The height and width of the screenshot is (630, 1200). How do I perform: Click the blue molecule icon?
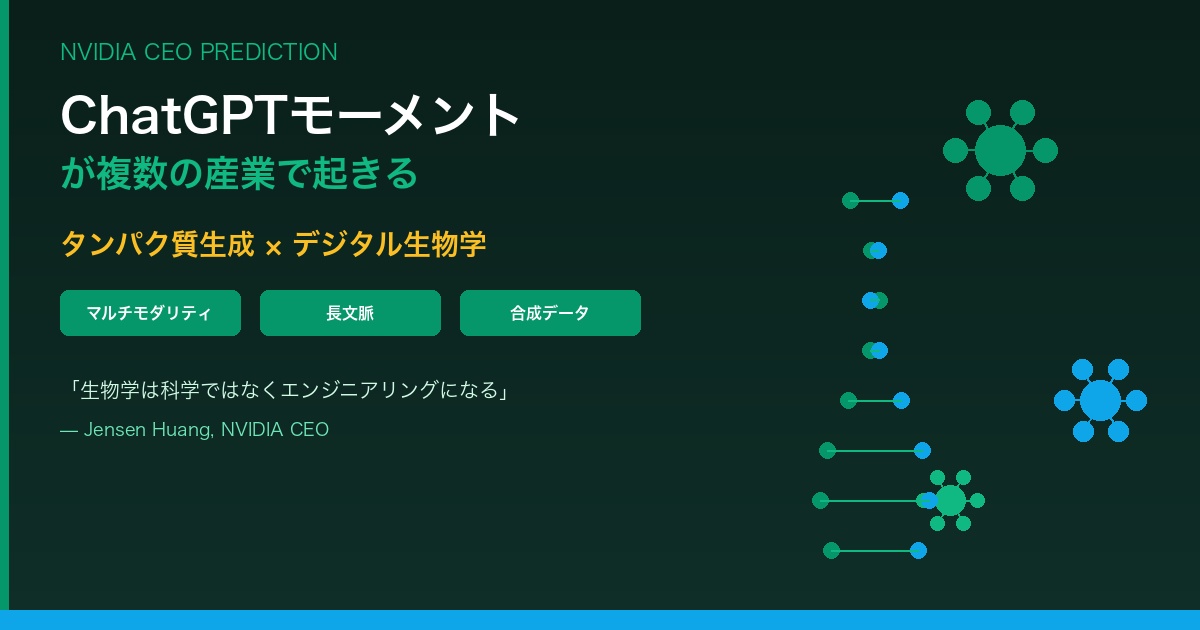(x=1100, y=400)
